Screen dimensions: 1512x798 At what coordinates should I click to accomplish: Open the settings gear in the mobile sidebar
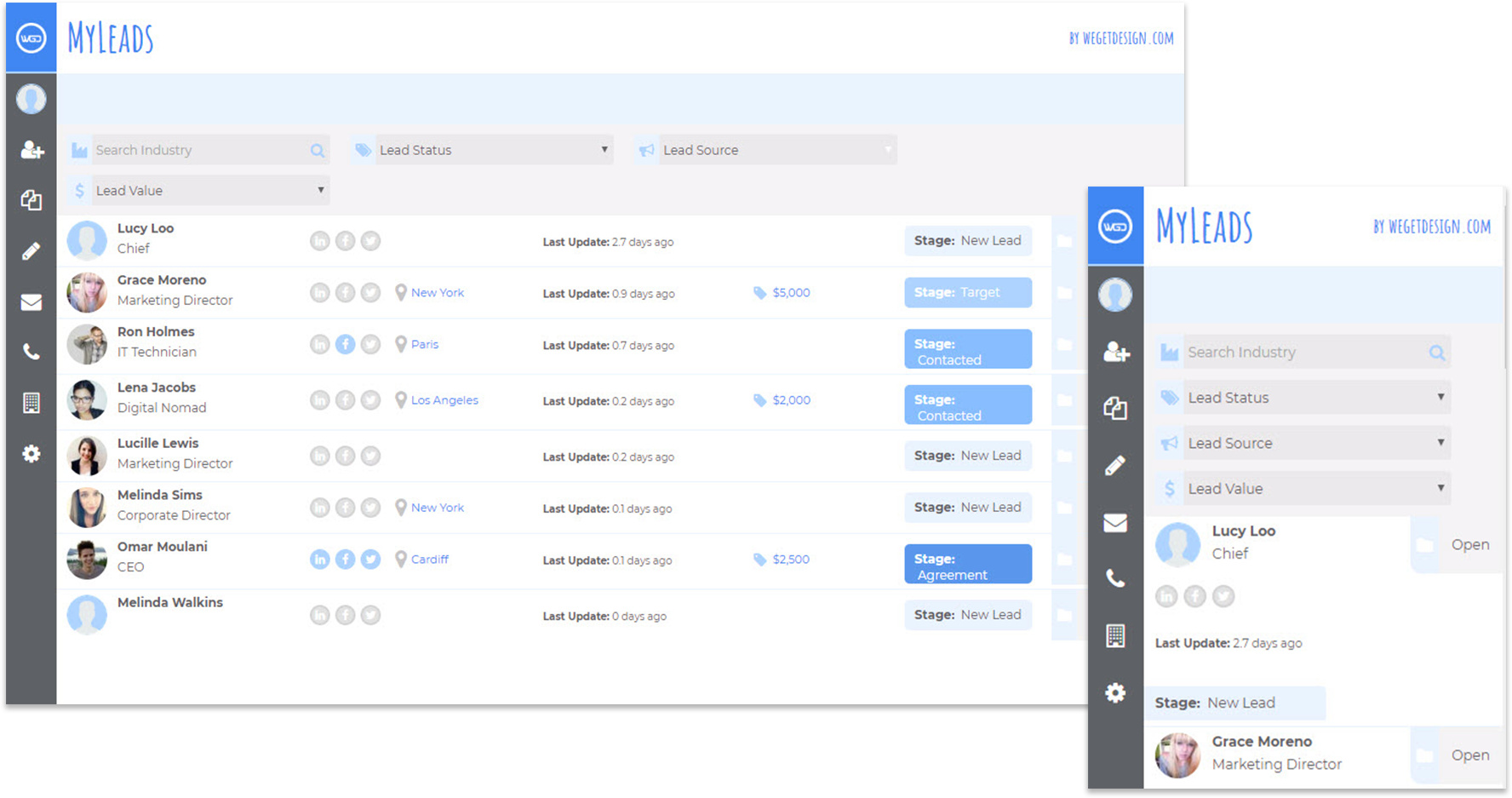(x=1115, y=693)
